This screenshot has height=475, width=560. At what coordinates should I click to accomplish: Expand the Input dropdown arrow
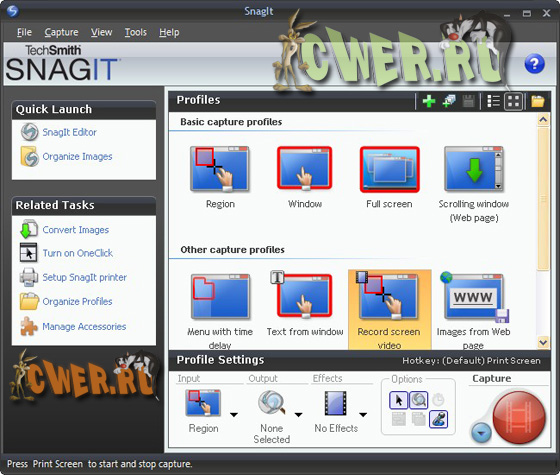tap(234, 415)
